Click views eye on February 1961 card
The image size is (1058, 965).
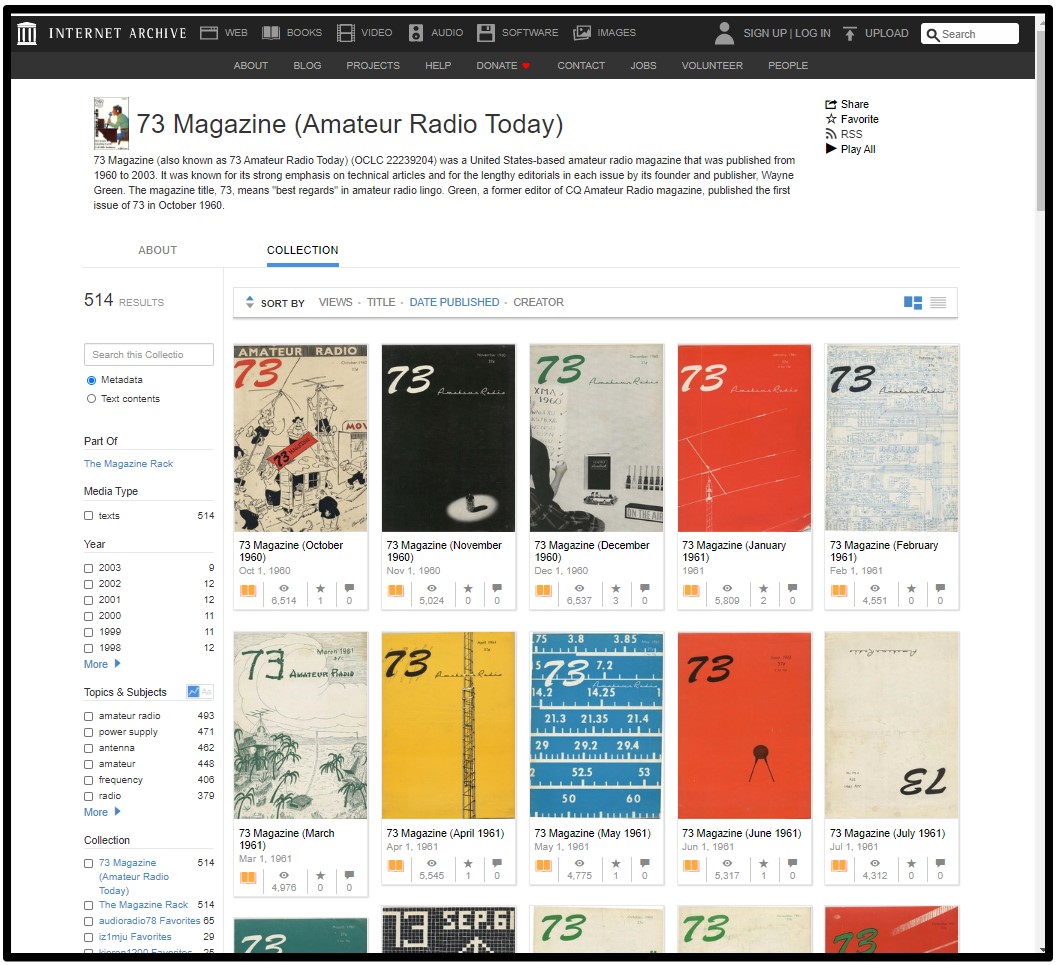[874, 588]
